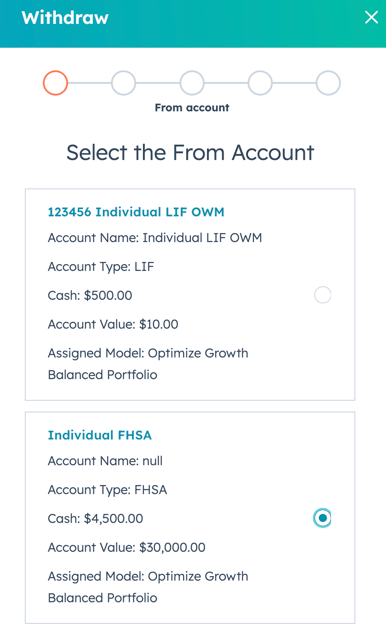Select the Individual LIF OWM radio button
This screenshot has height=632, width=386.
322,295
